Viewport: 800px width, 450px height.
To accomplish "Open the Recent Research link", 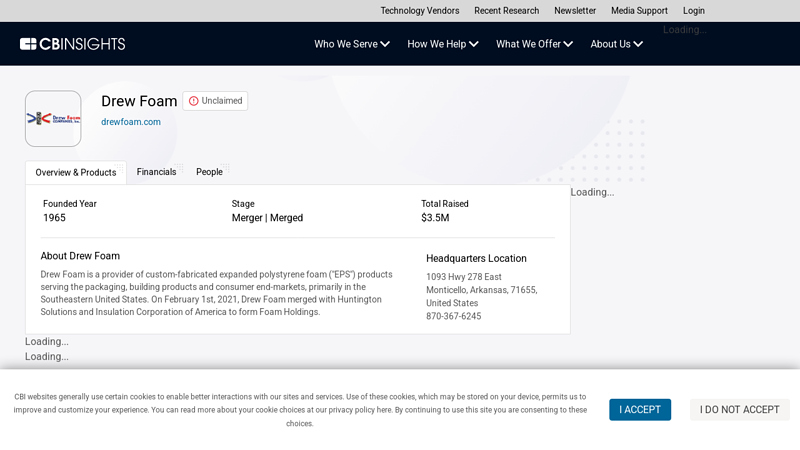I will point(506,11).
